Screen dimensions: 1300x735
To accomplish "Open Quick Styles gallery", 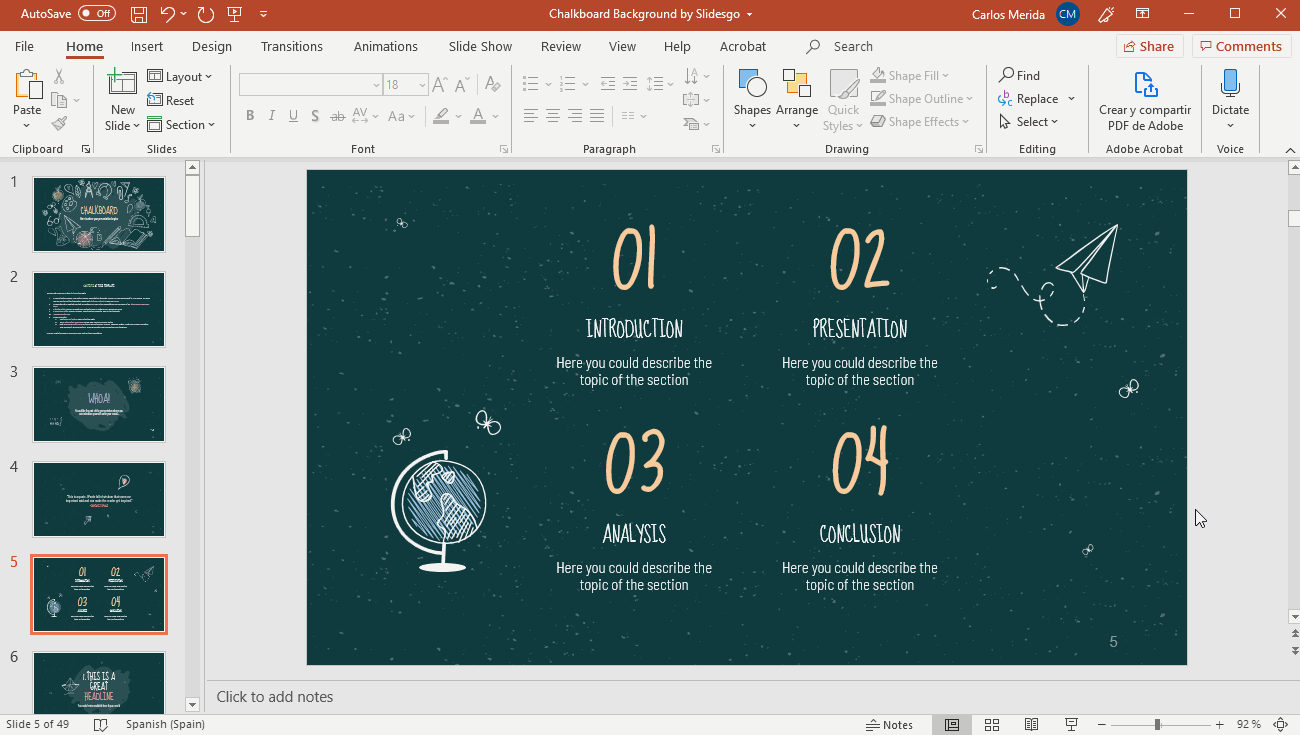I will tap(843, 100).
